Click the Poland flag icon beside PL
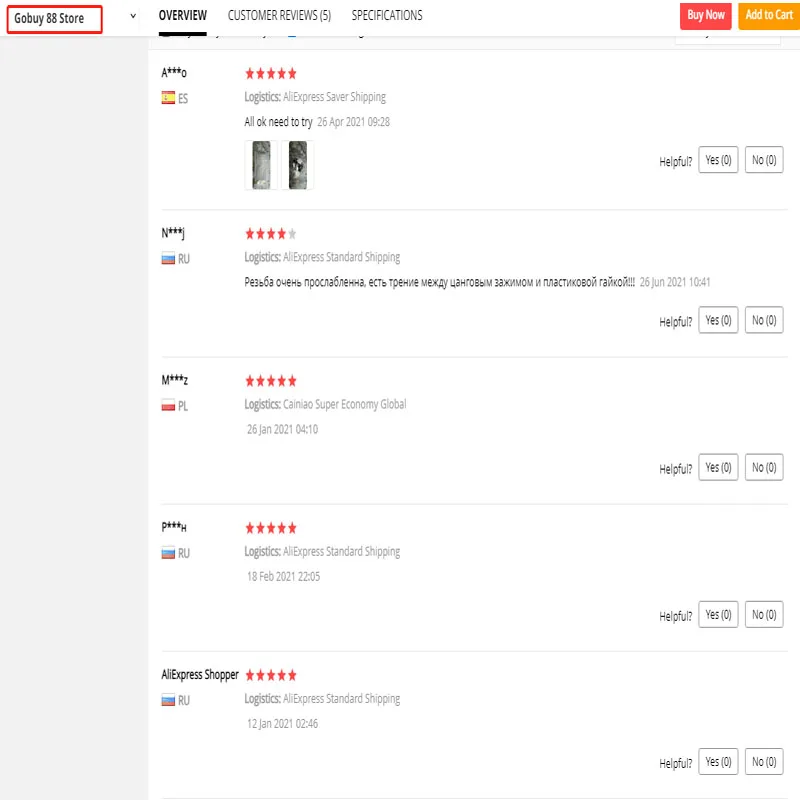Screen dimensions: 800x800 point(168,406)
